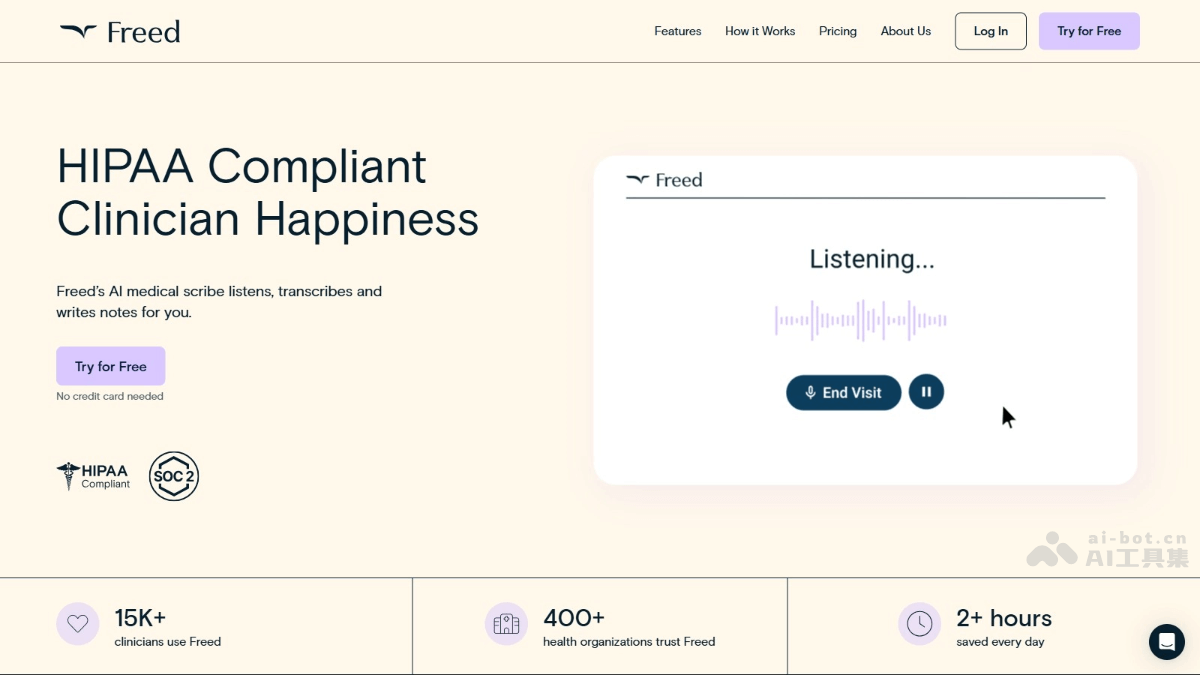Click the Freed logo inside demo card
This screenshot has width=1200, height=675.
664,180
